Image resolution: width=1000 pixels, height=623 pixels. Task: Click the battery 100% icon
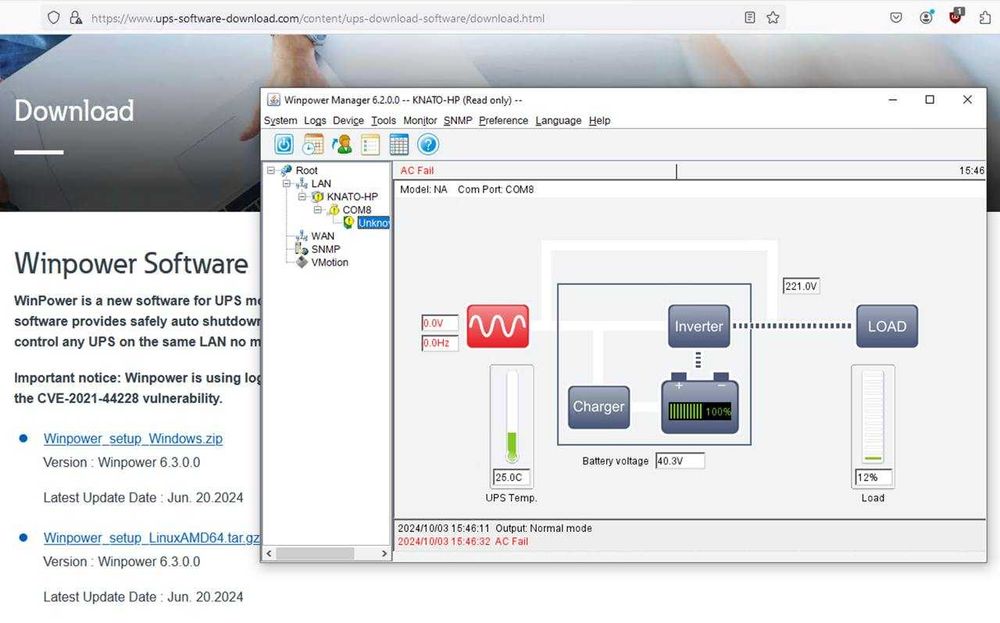pyautogui.click(x=700, y=404)
